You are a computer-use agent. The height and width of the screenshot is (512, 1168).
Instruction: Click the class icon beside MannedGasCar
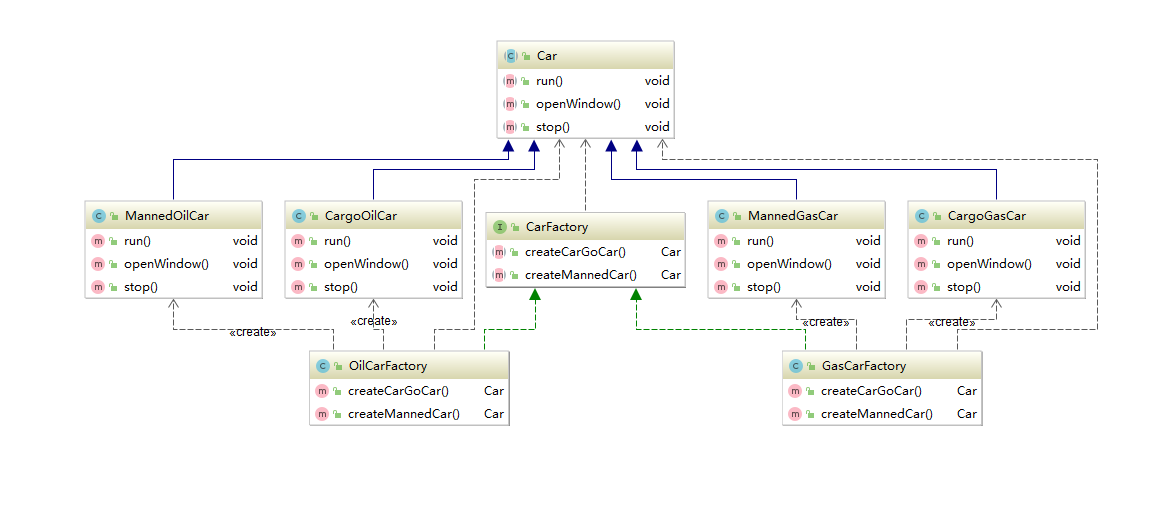point(721,216)
